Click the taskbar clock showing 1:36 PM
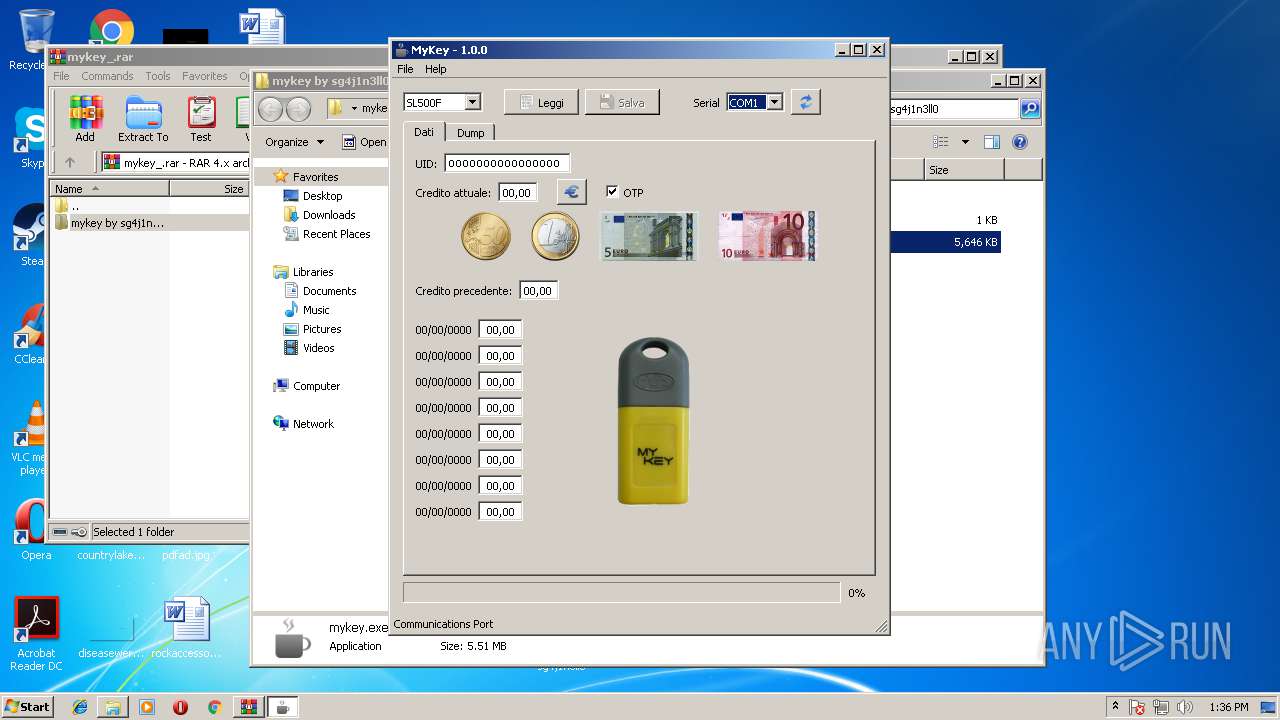The width and height of the screenshot is (1280, 720). tap(1228, 707)
